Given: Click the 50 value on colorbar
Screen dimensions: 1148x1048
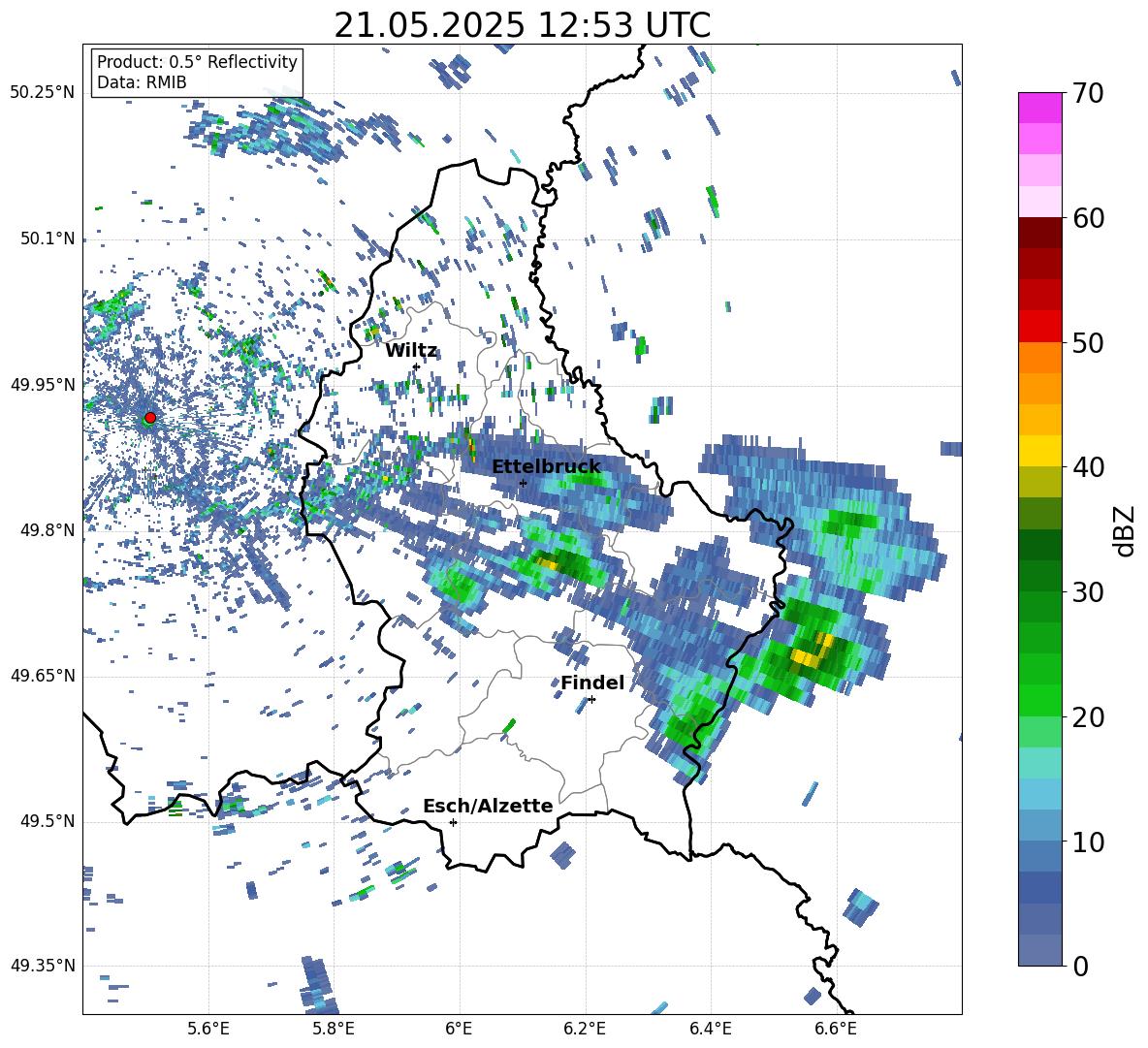Looking at the screenshot, I should point(1087,342).
